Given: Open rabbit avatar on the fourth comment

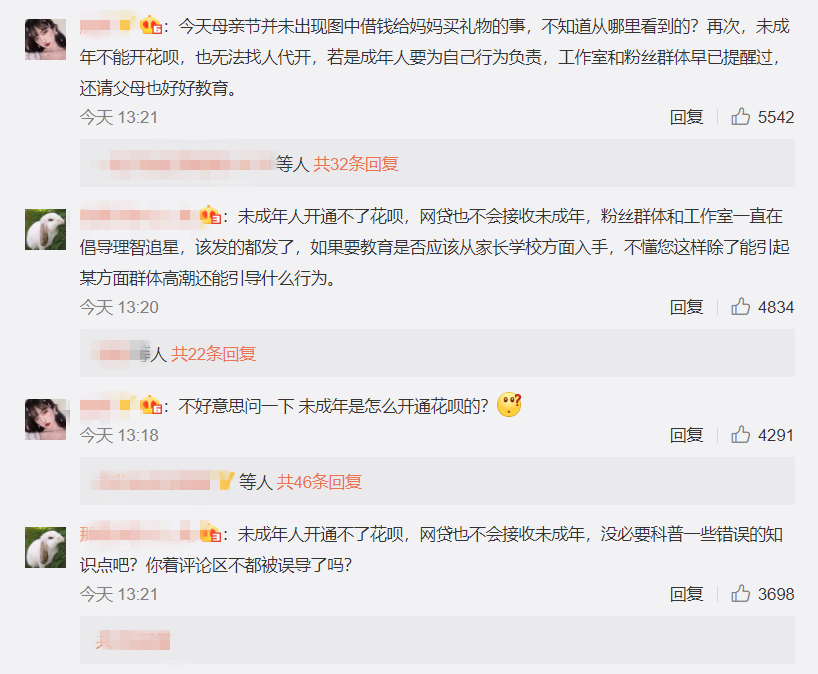Looking at the screenshot, I should point(45,547).
